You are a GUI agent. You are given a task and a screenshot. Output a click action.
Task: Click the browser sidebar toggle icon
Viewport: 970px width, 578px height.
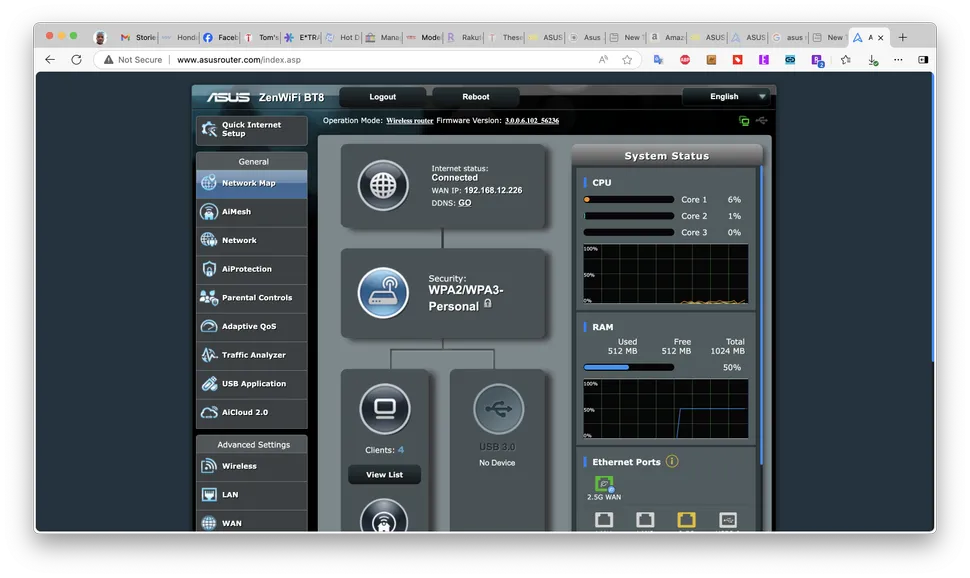coord(923,59)
